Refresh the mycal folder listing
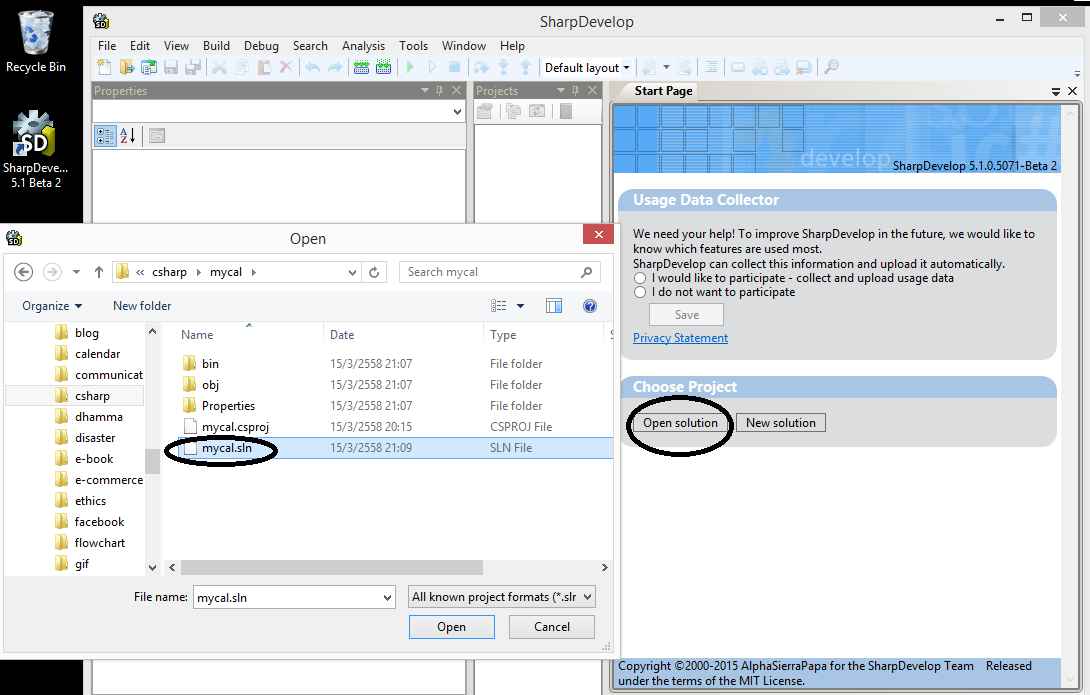The width and height of the screenshot is (1090, 695). pyautogui.click(x=375, y=272)
